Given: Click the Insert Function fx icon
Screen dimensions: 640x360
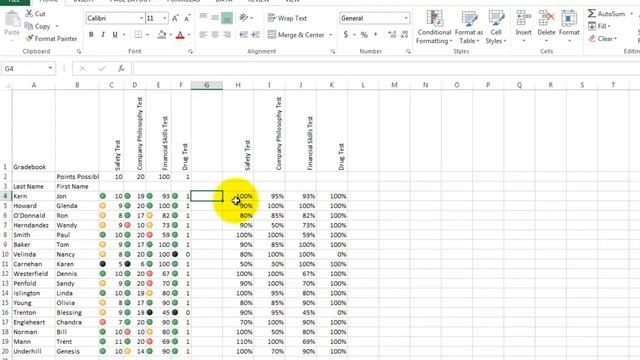Looking at the screenshot, I should (x=121, y=69).
